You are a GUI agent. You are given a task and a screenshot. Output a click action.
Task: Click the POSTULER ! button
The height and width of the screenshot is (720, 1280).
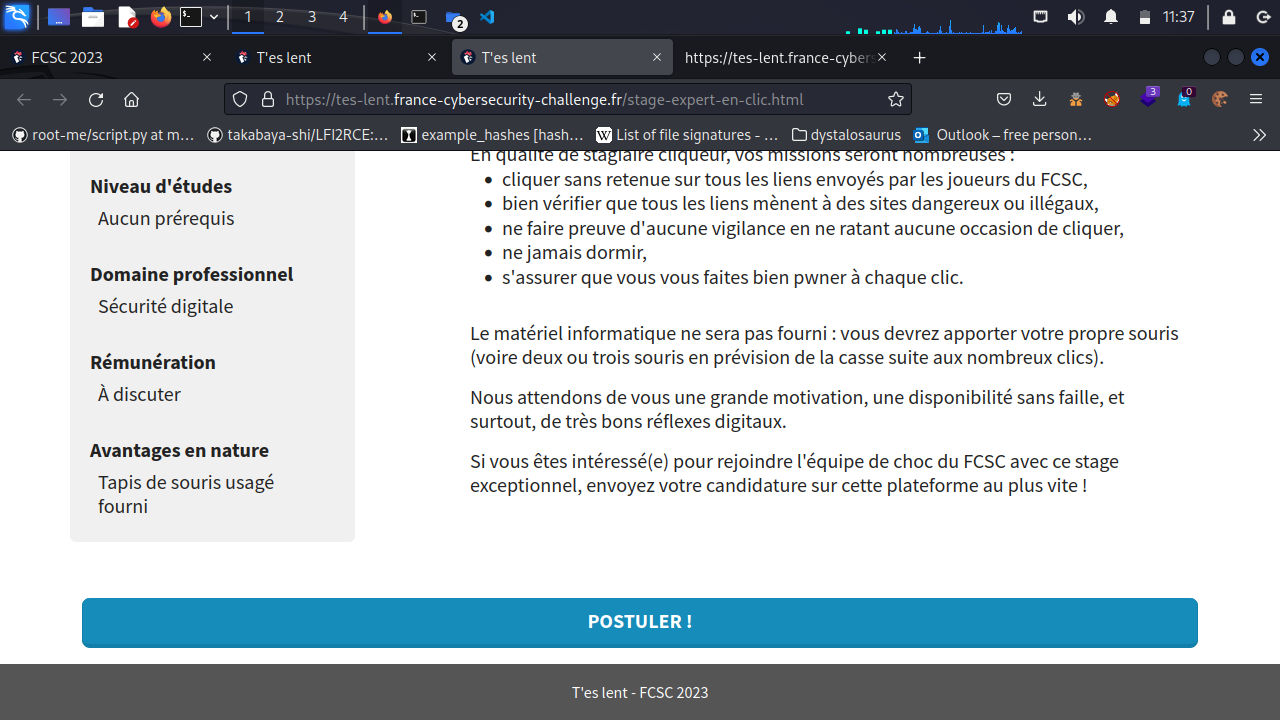(x=640, y=622)
